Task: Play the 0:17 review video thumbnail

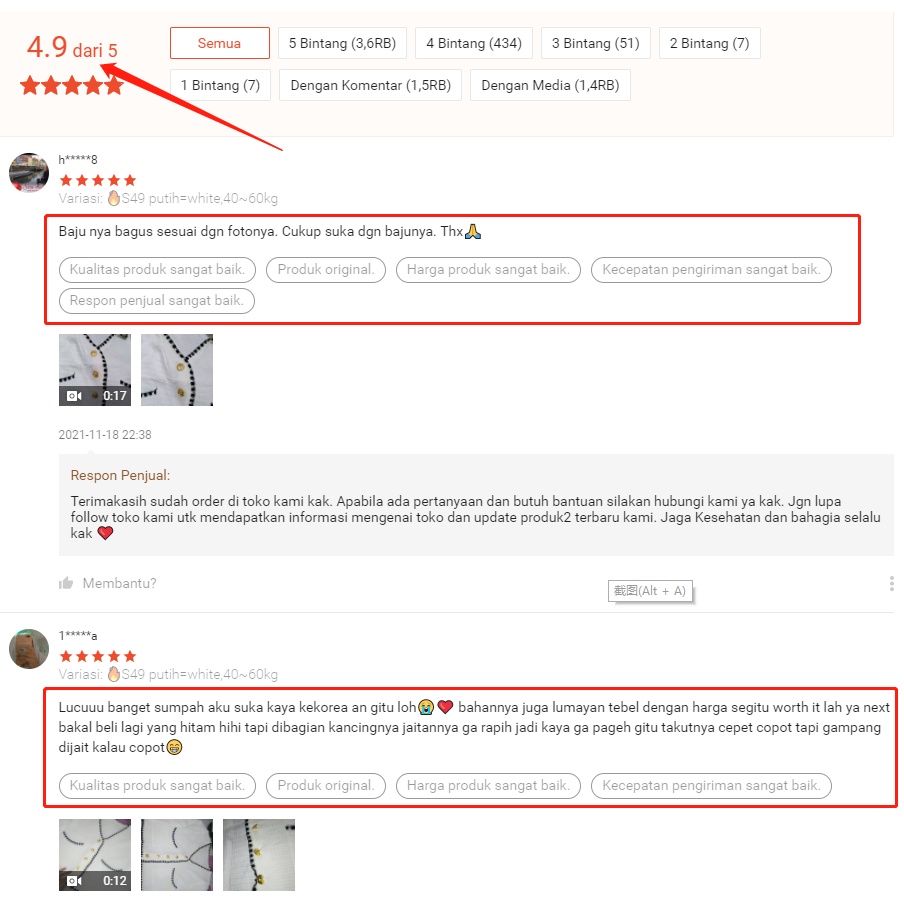Action: point(95,370)
